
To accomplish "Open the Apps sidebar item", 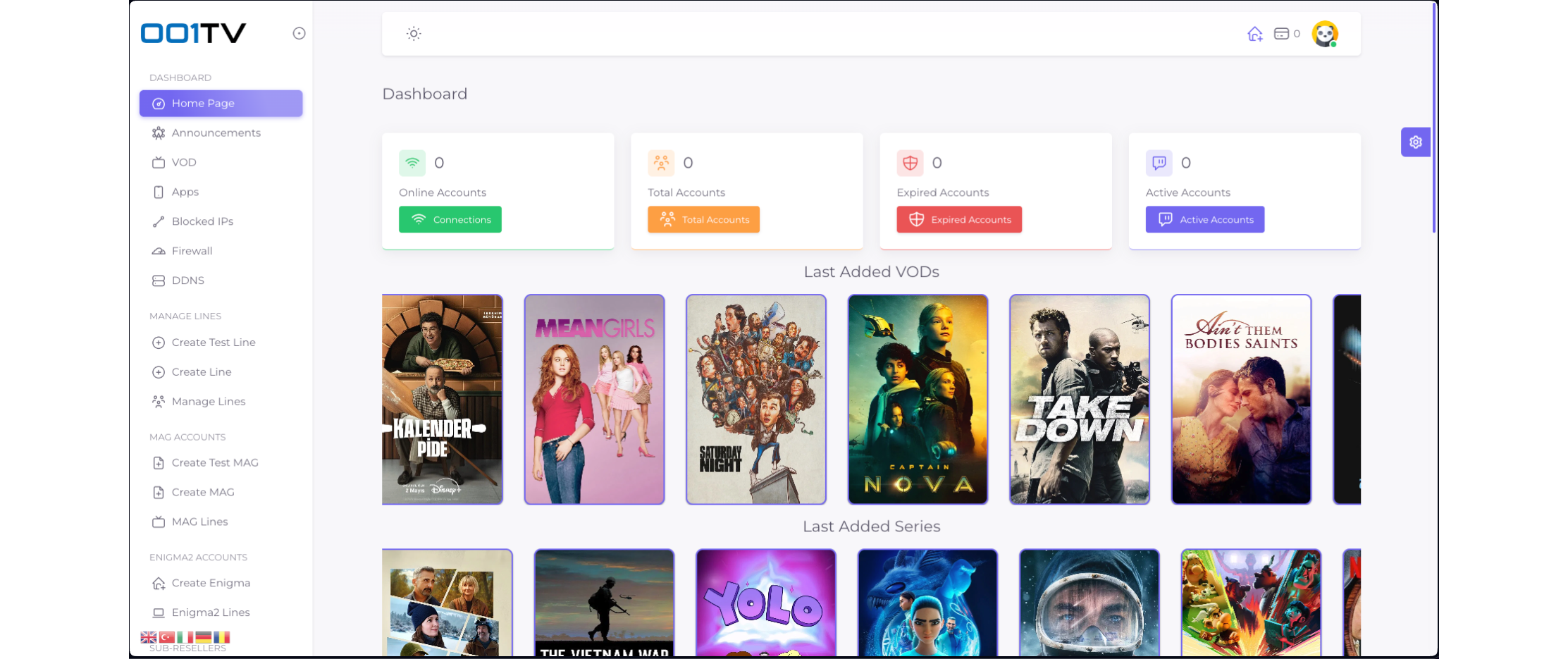I will pyautogui.click(x=221, y=192).
